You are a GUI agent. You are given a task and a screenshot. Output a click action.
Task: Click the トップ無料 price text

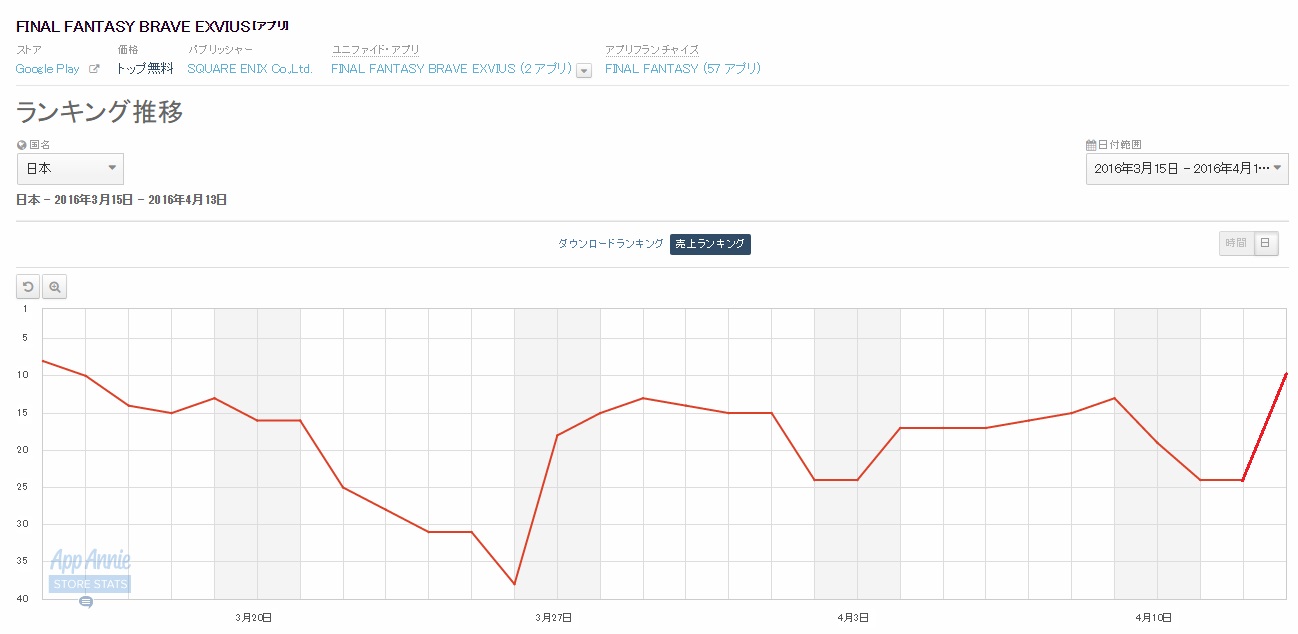pyautogui.click(x=145, y=69)
